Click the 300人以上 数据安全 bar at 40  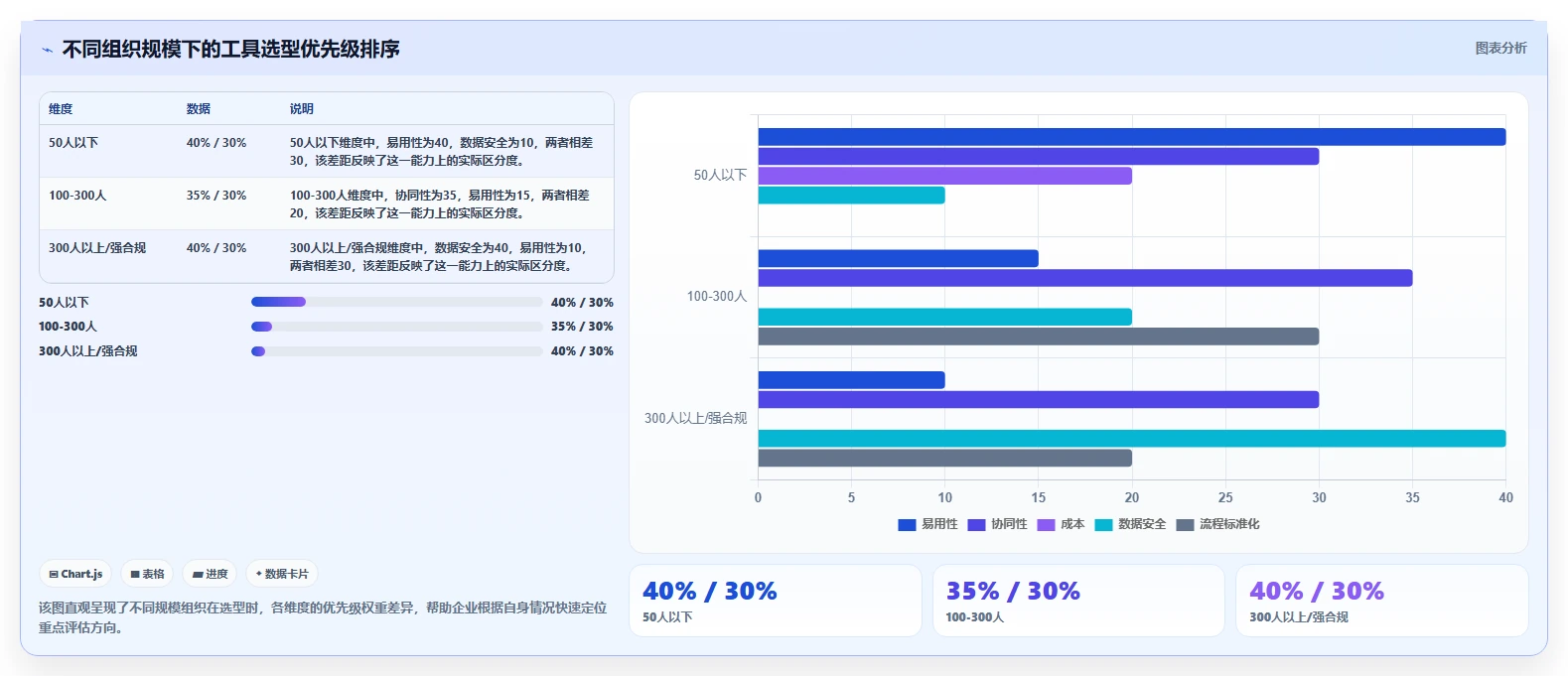pyautogui.click(x=1132, y=439)
